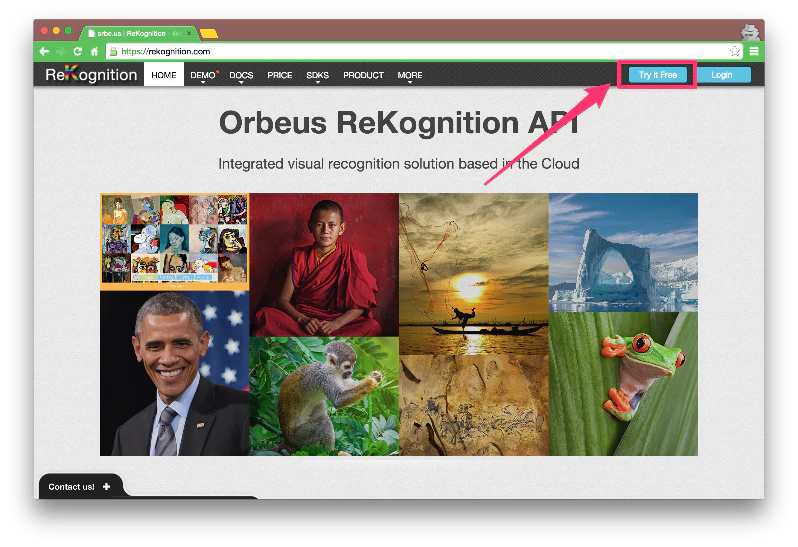
Task: Click the macOS red close window button
Action: [x=44, y=31]
